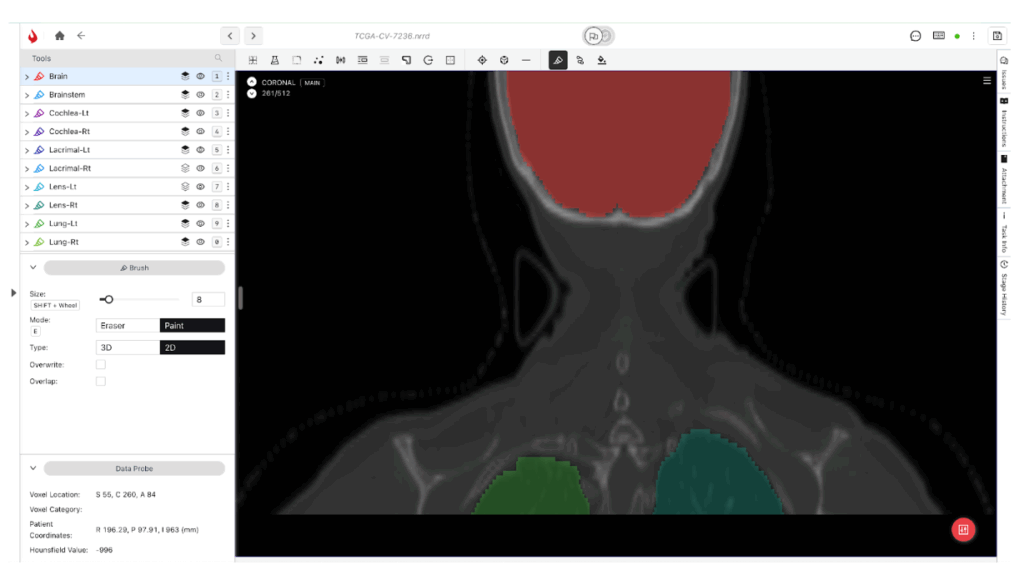Click the save icon at top right
The image size is (1024, 575).
[x=997, y=36]
